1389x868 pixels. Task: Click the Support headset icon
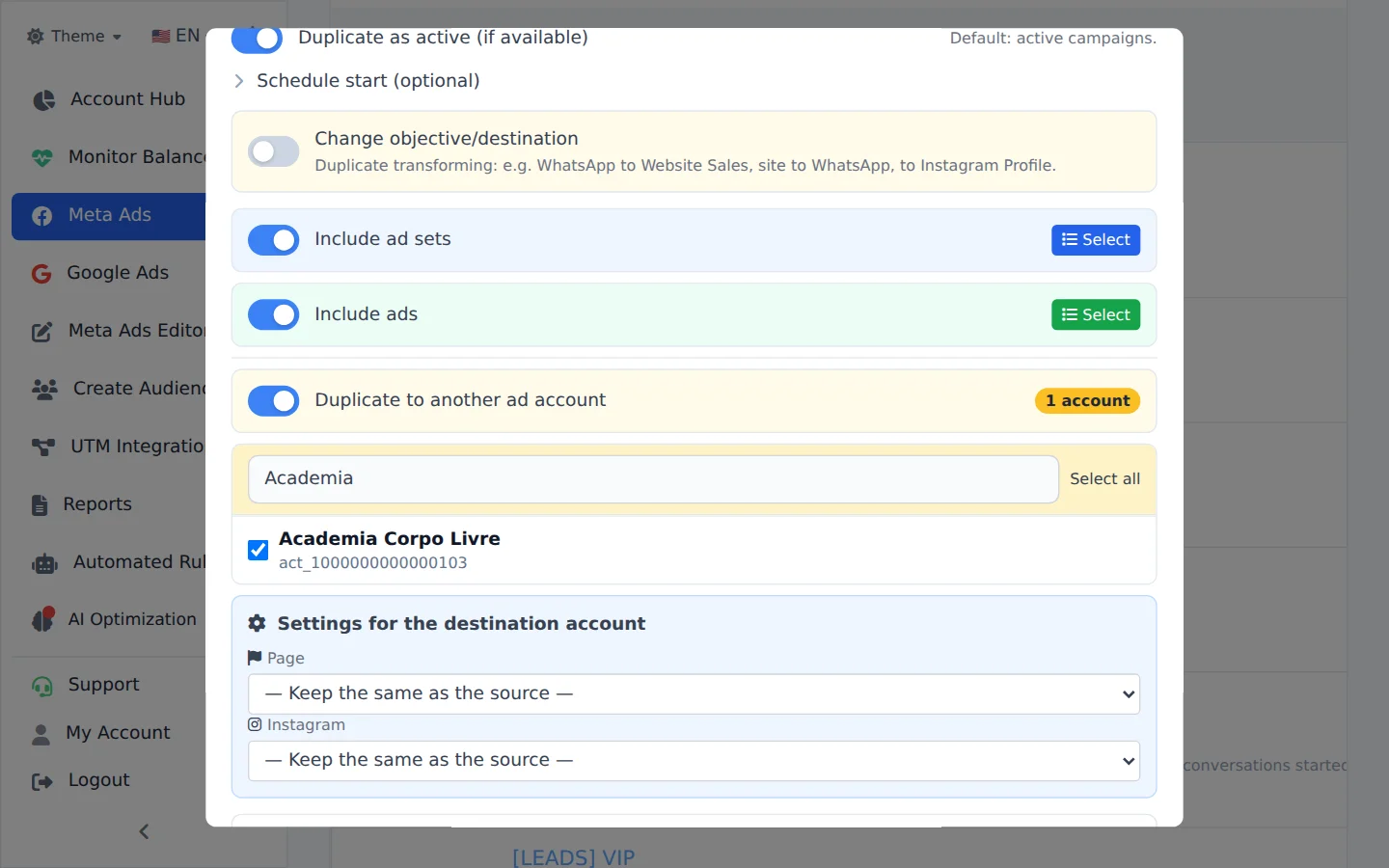click(41, 686)
